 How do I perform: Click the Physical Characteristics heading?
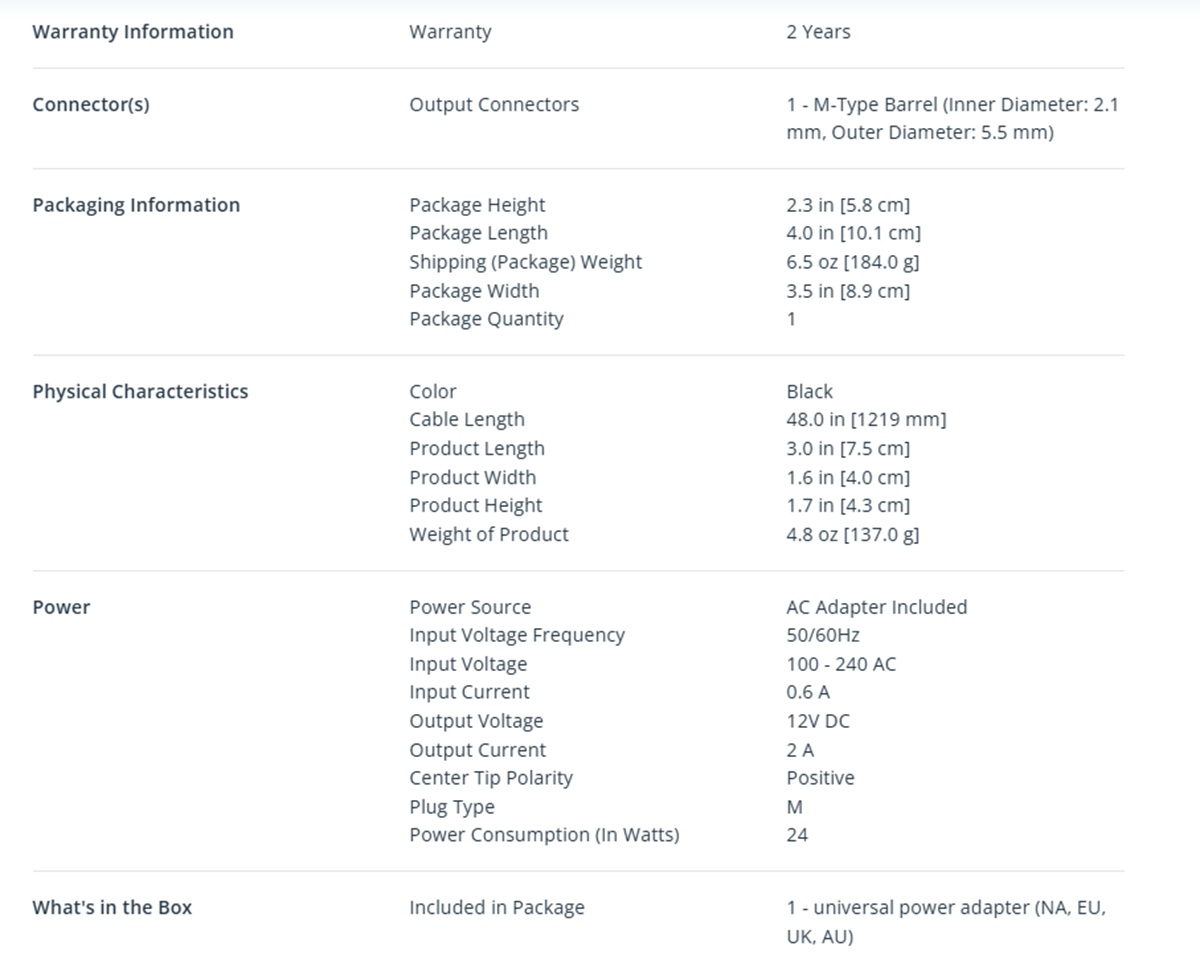(x=140, y=392)
